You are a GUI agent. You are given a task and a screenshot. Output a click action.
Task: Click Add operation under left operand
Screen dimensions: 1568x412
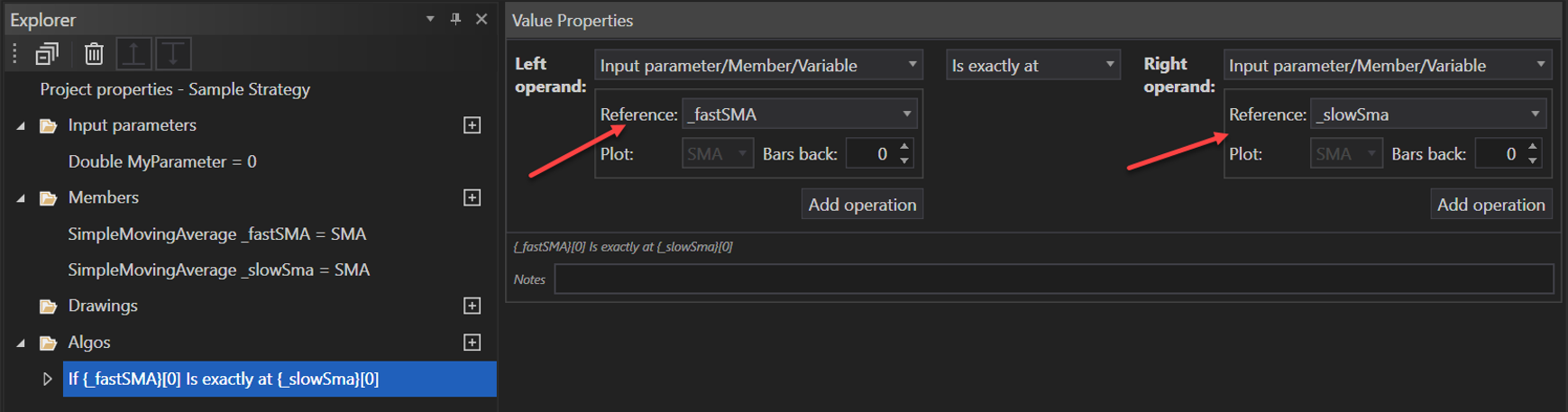coord(861,205)
